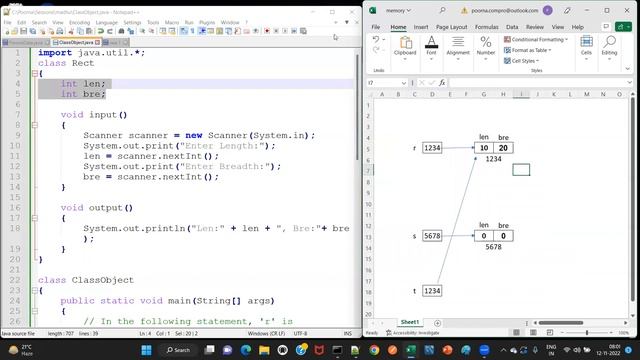This screenshot has height=360, width=640.
Task: Open Windows Start menu
Action: click(x=146, y=350)
